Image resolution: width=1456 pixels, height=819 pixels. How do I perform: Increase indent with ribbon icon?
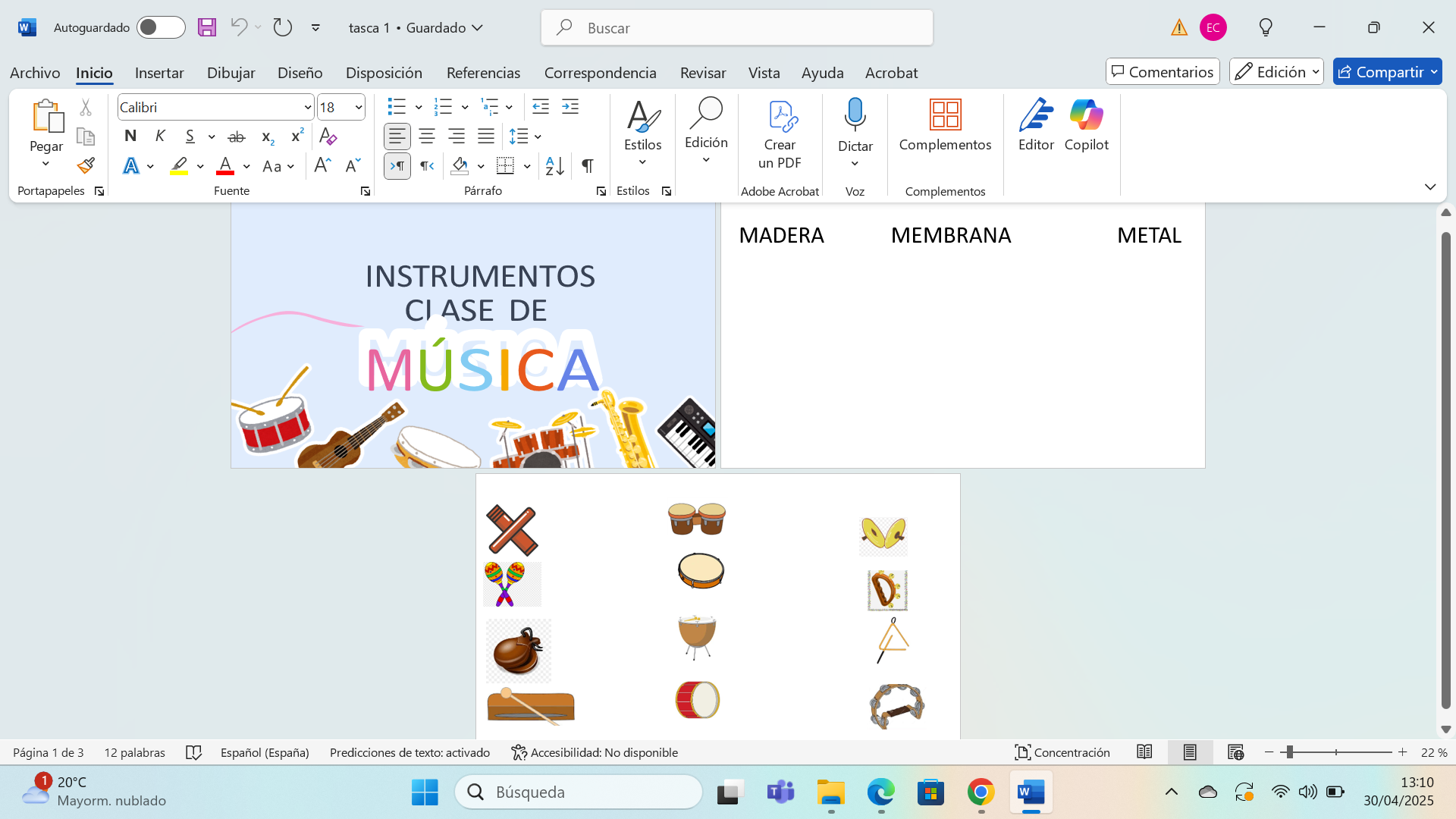click(570, 107)
